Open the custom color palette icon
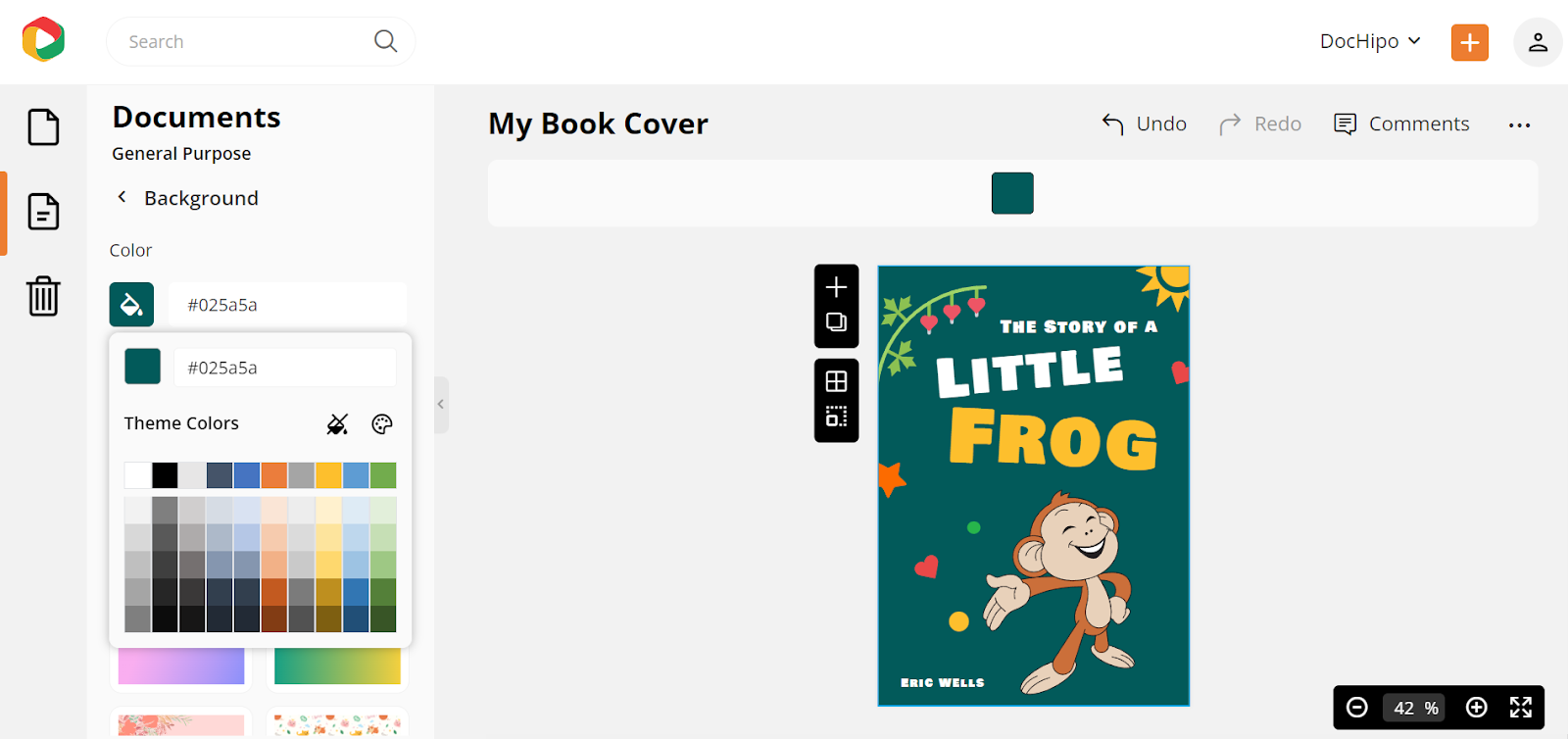Viewport: 1568px width, 739px height. point(382,424)
